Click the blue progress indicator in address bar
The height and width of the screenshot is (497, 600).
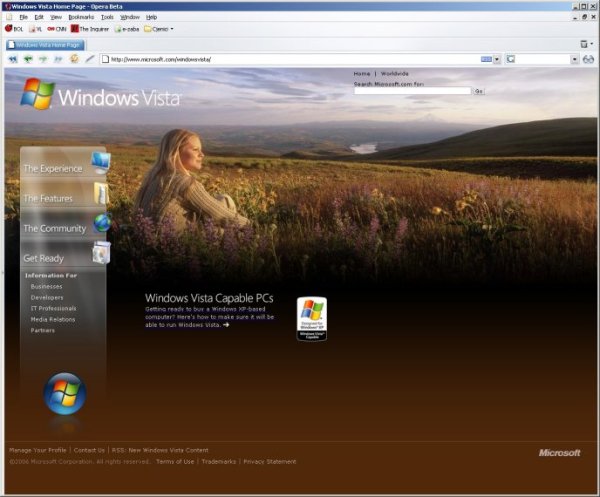click(486, 59)
